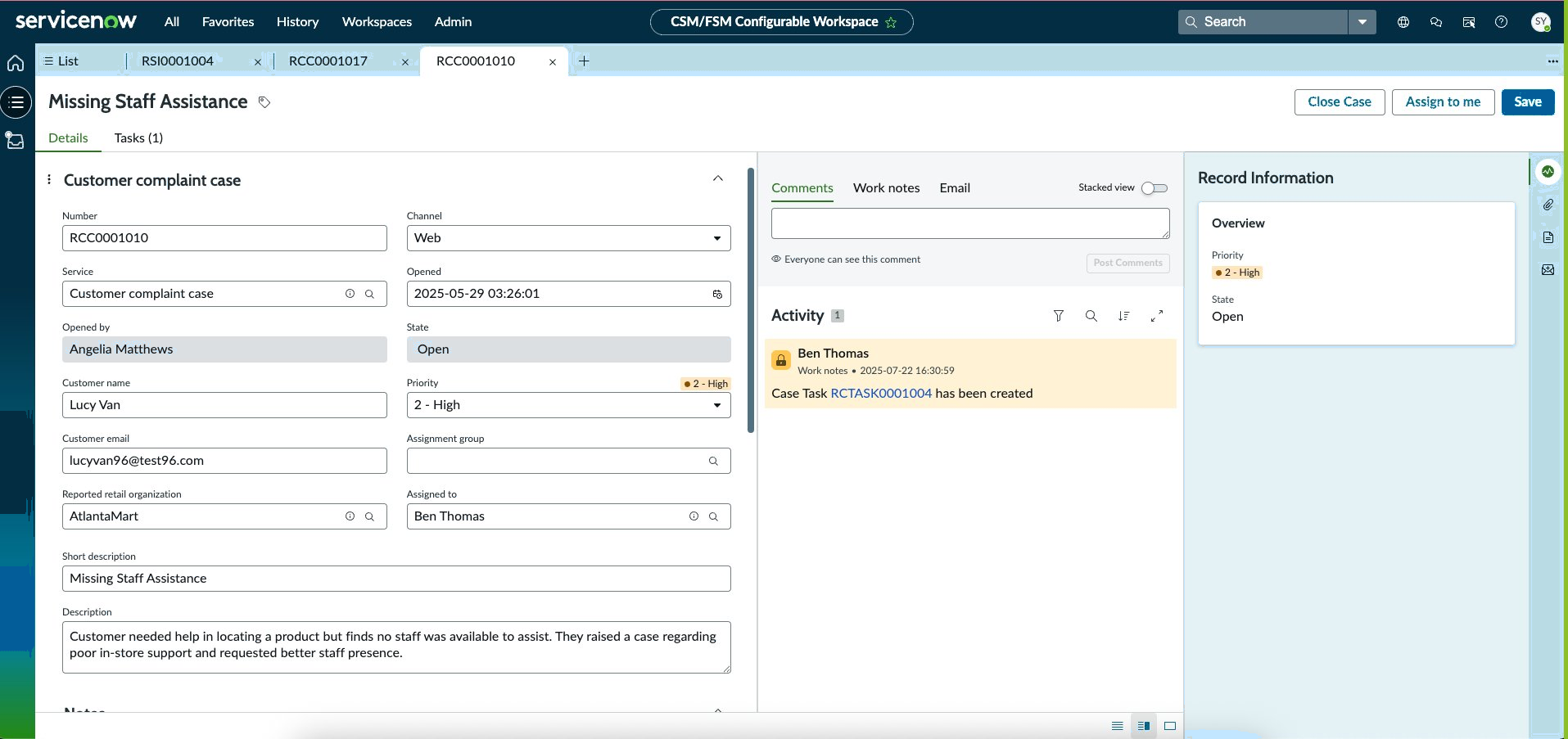Open the help question mark icon

1501,22
